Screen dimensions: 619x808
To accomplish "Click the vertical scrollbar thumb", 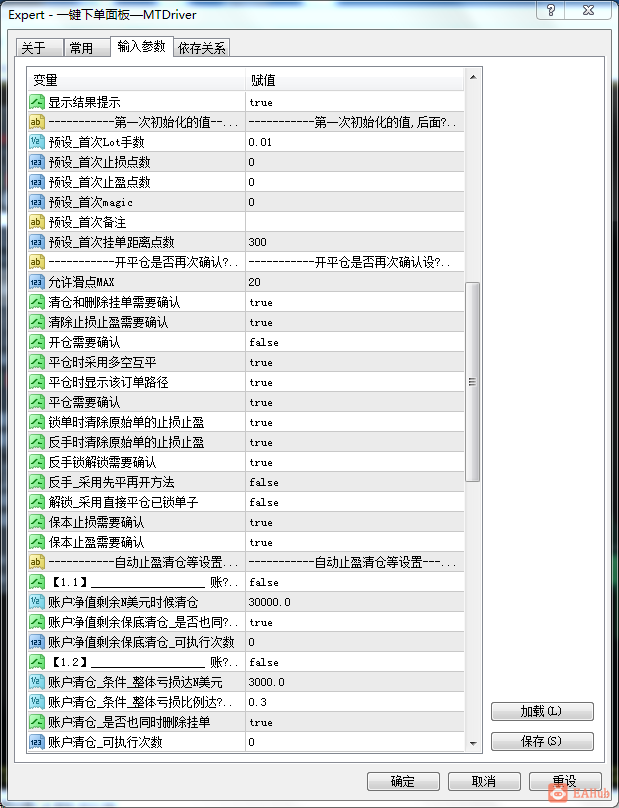I will coord(472,382).
